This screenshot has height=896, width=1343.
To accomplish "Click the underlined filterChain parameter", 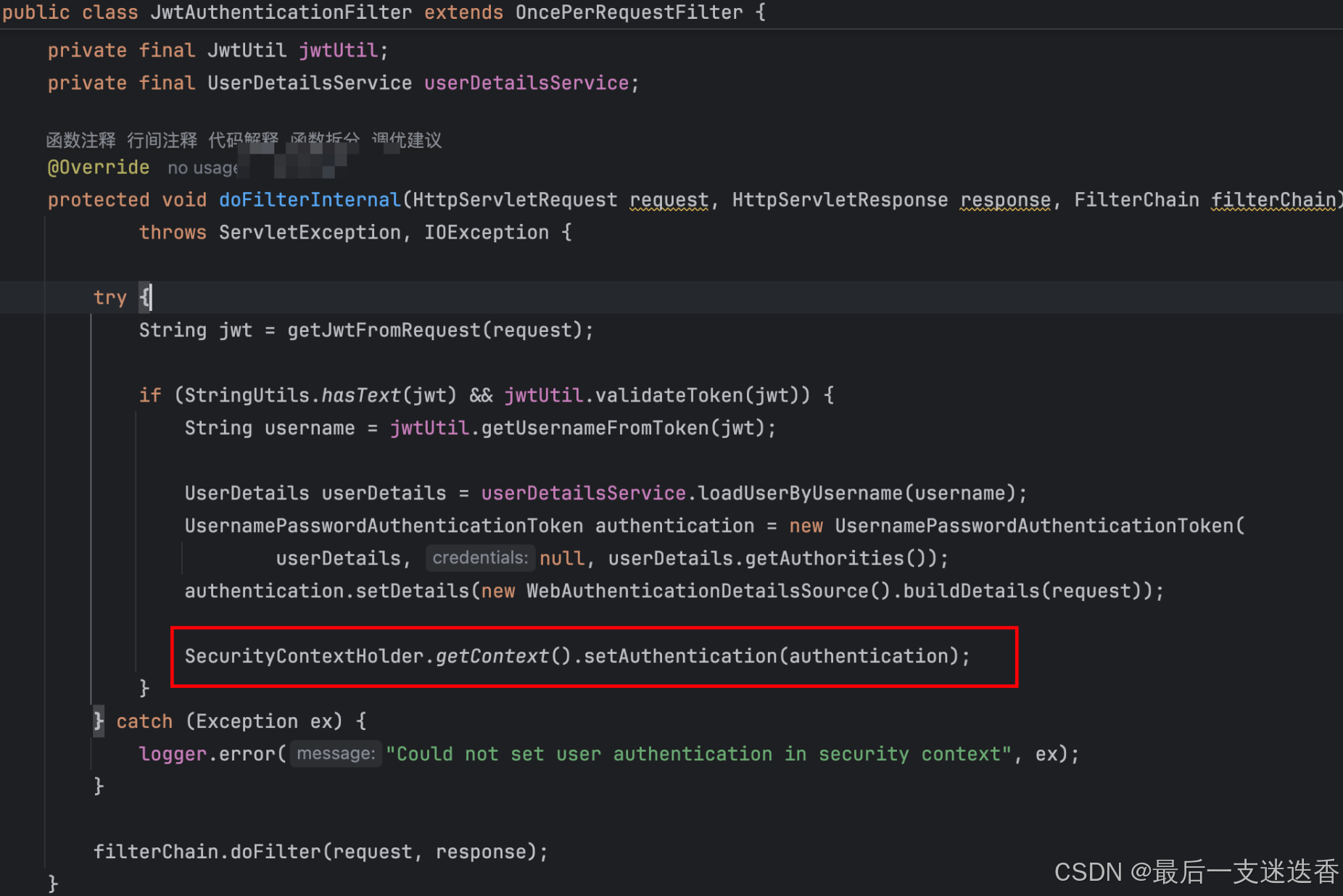I will [1273, 200].
